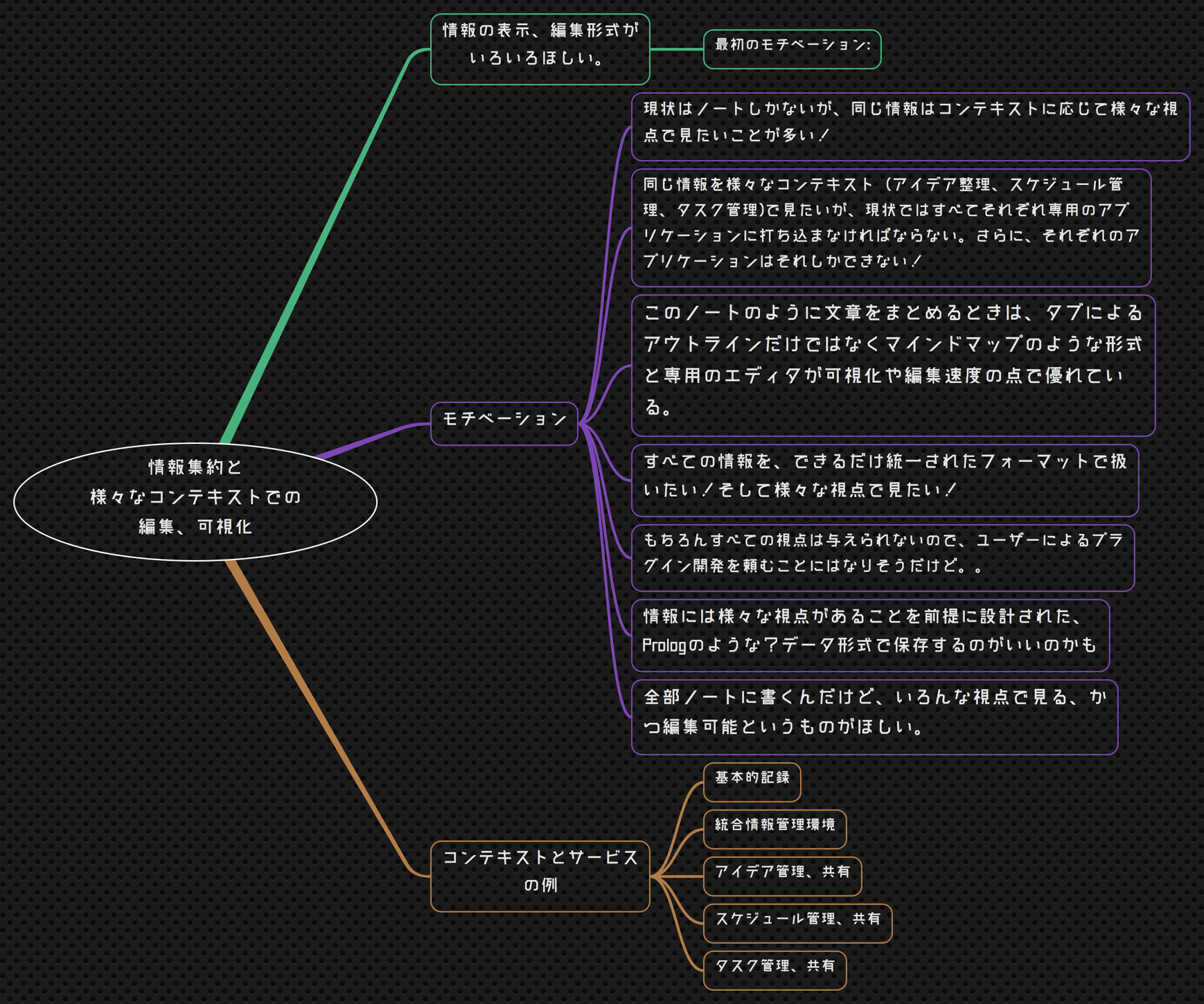The image size is (1204, 1004).
Task: Select the note starting with 同じ情報を様々なコンテキスト
Action: [892, 228]
